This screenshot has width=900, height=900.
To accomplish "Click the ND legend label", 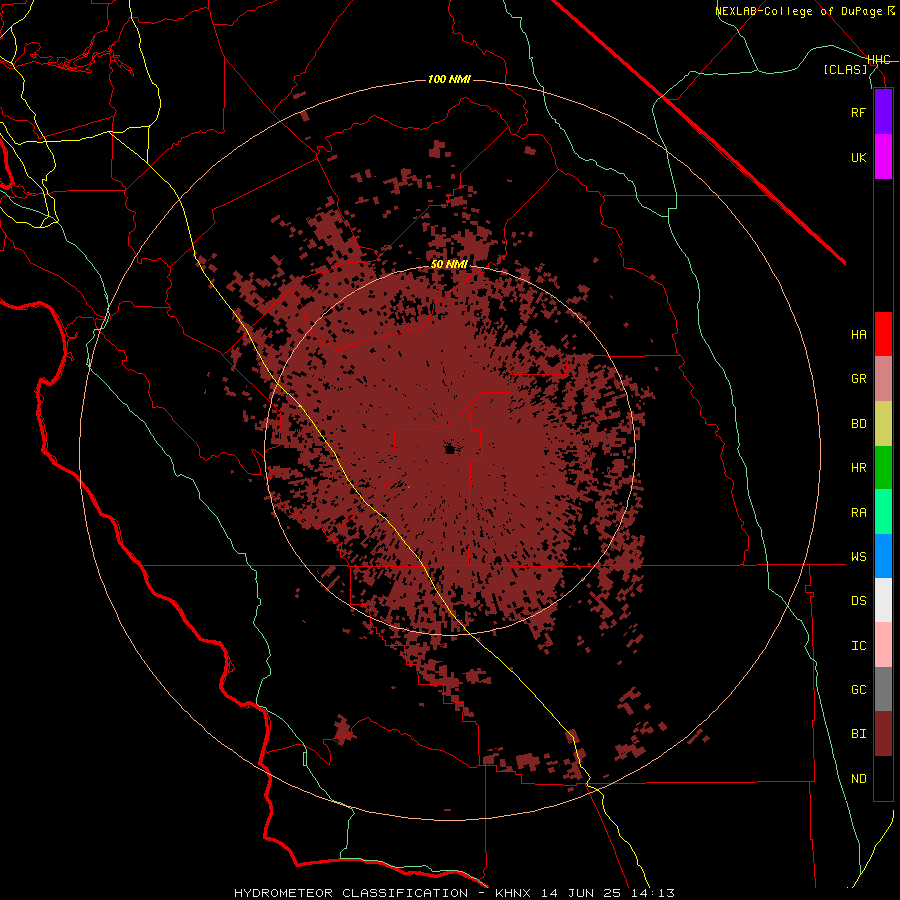I will click(x=859, y=779).
